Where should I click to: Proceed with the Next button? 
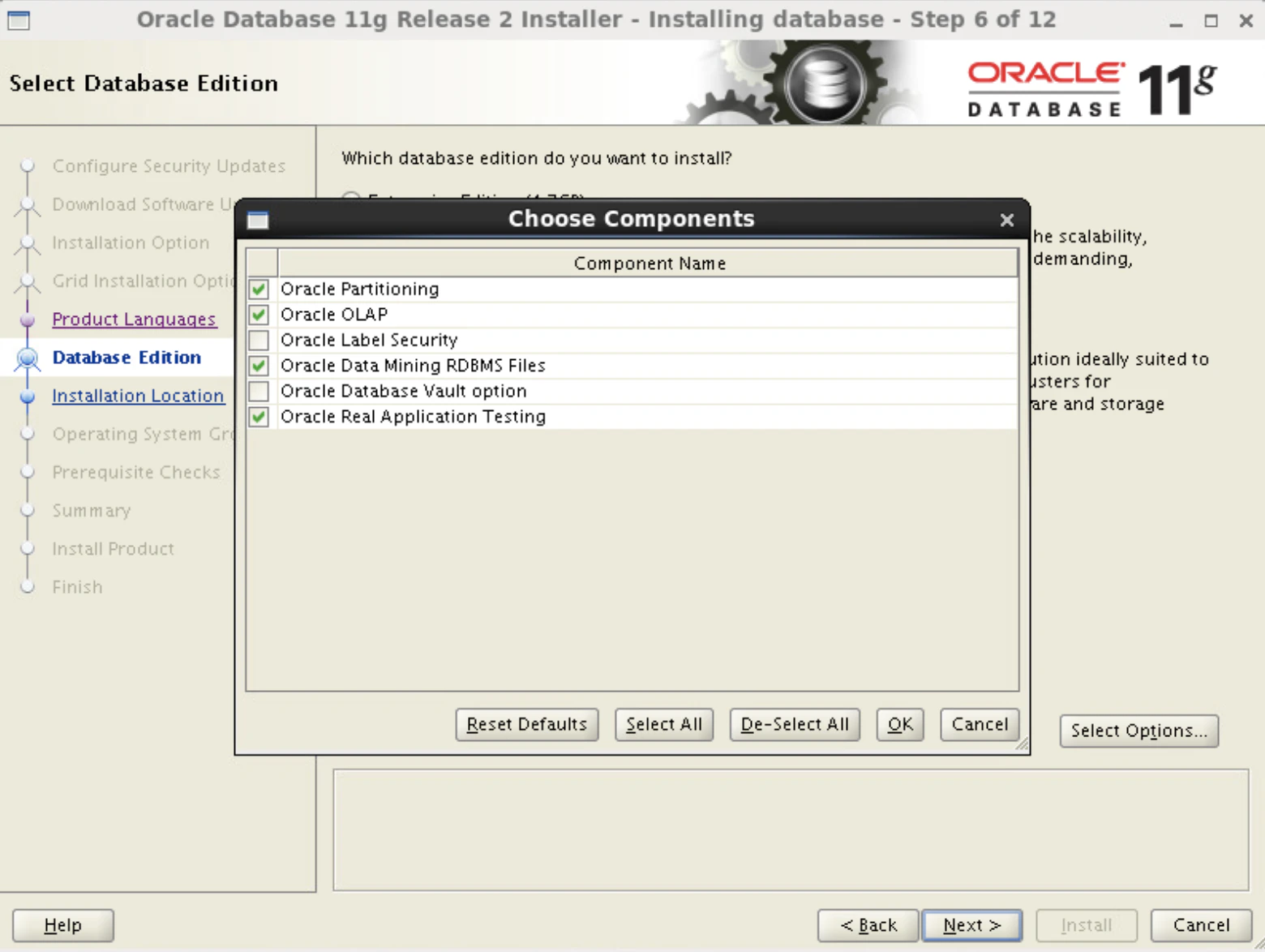click(x=972, y=925)
